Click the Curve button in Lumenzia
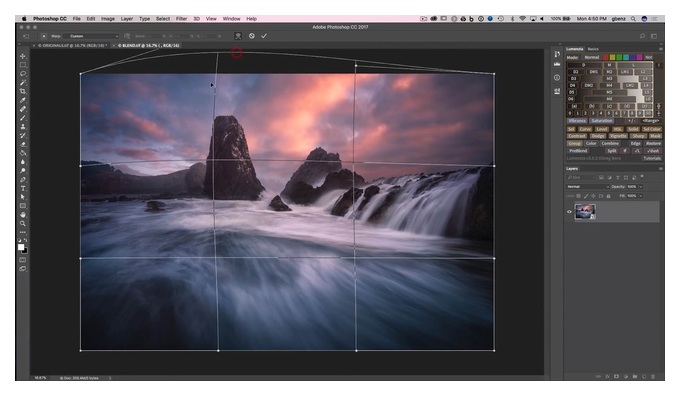 (585, 129)
